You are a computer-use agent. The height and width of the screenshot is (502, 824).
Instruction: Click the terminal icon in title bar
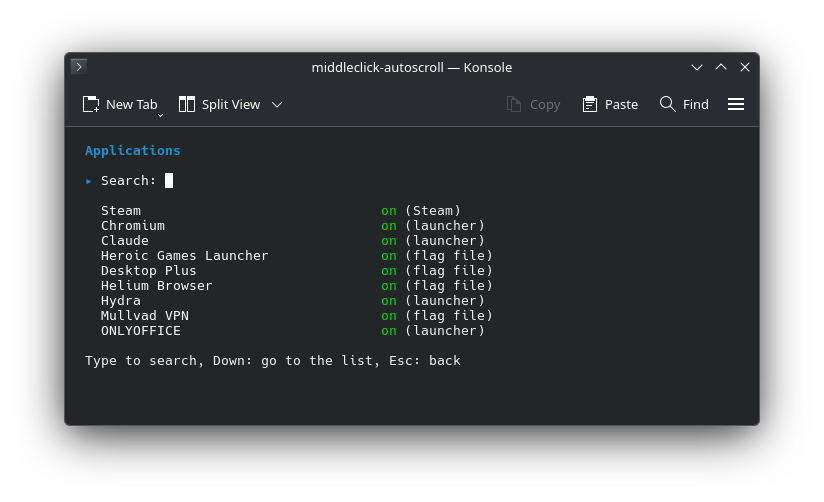click(x=79, y=67)
